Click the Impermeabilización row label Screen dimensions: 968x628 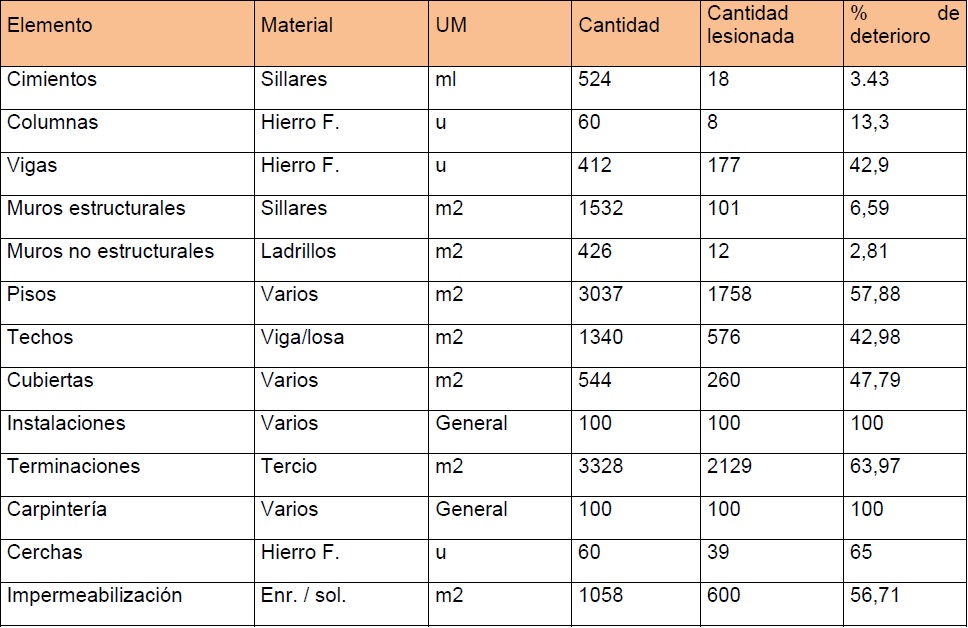click(95, 595)
